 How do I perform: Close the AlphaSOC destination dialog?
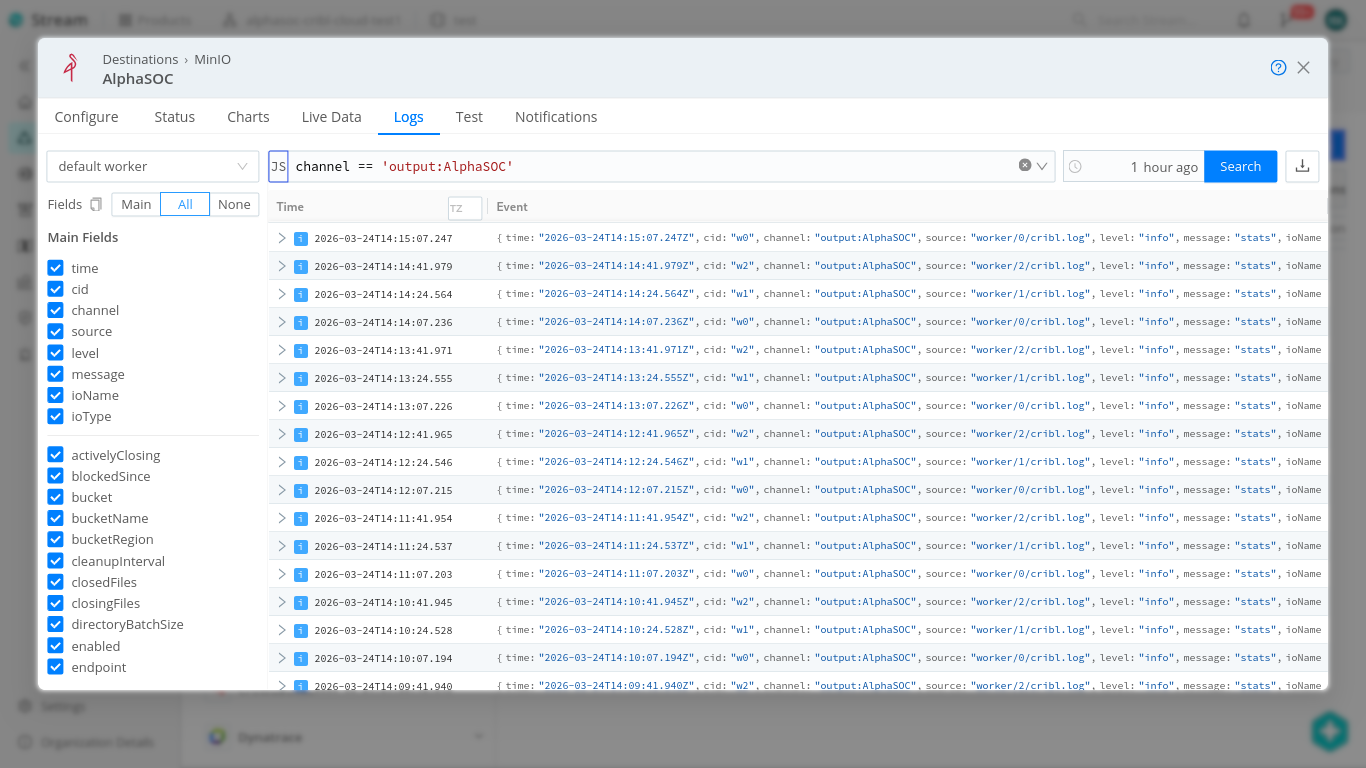point(1303,68)
